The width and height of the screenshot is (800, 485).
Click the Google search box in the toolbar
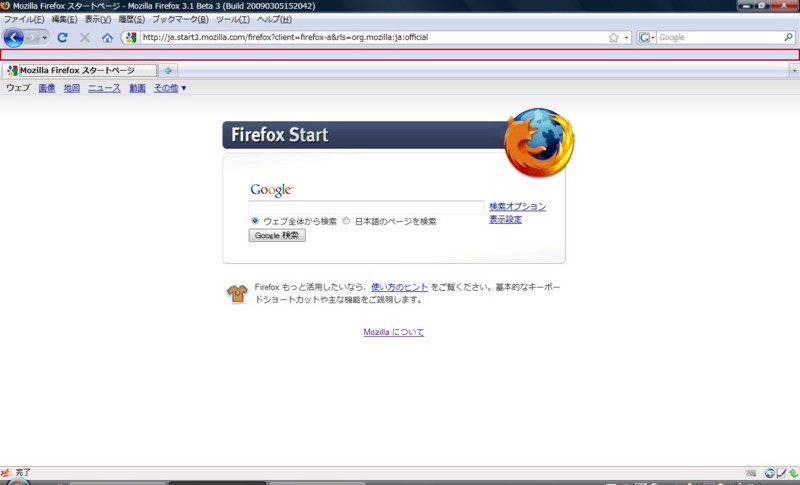point(719,37)
